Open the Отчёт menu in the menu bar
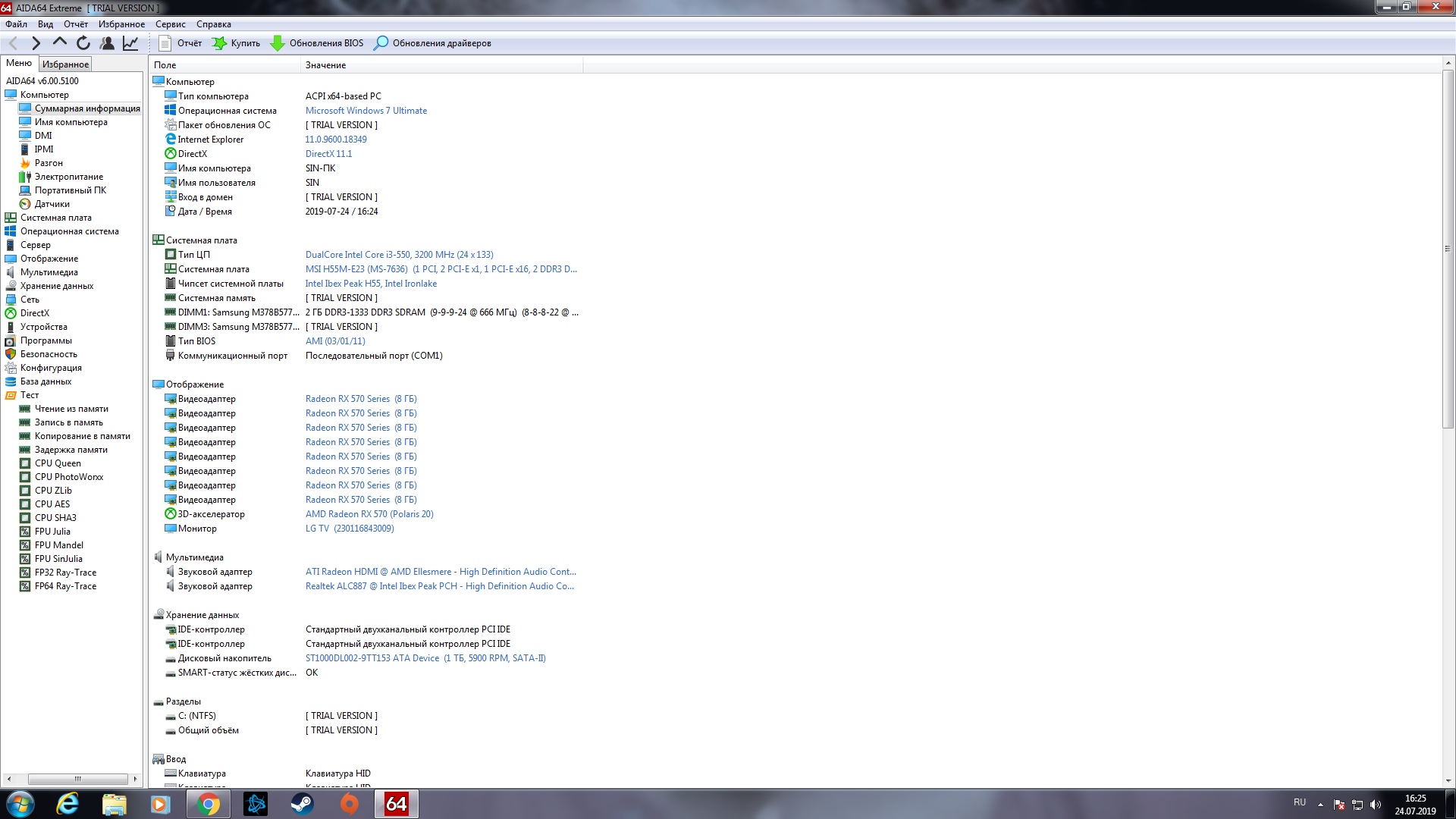Viewport: 1456px width, 819px height. pyautogui.click(x=76, y=24)
